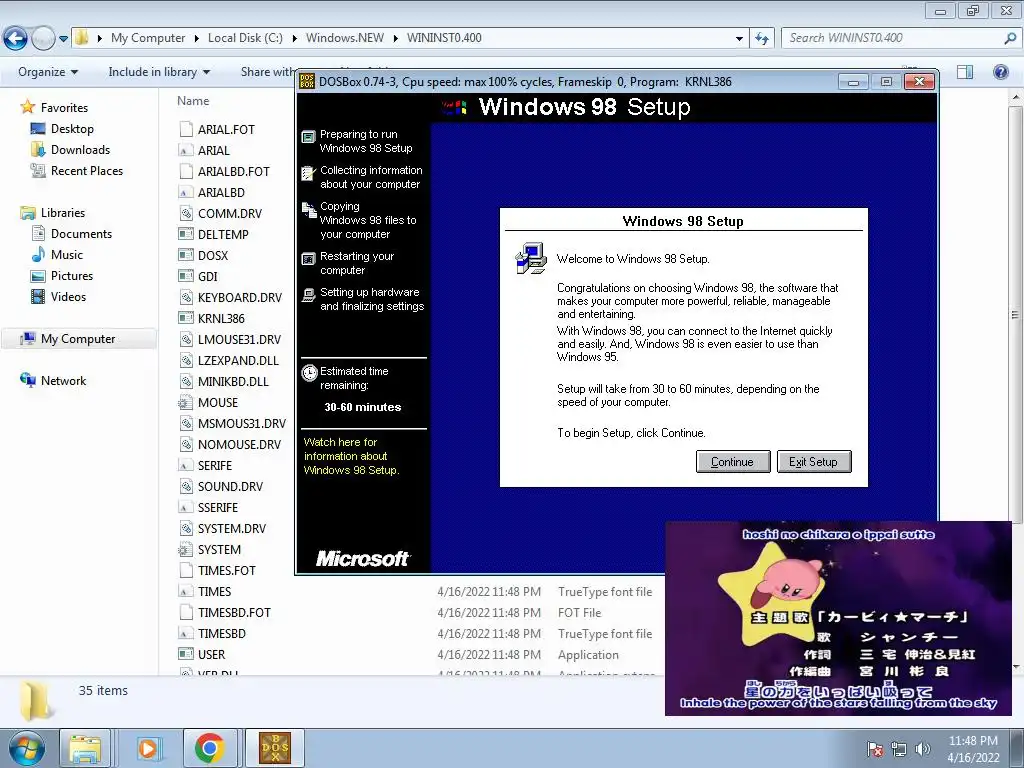Select the TIMES TrueType font icon
The image size is (1024, 768).
coord(185,592)
